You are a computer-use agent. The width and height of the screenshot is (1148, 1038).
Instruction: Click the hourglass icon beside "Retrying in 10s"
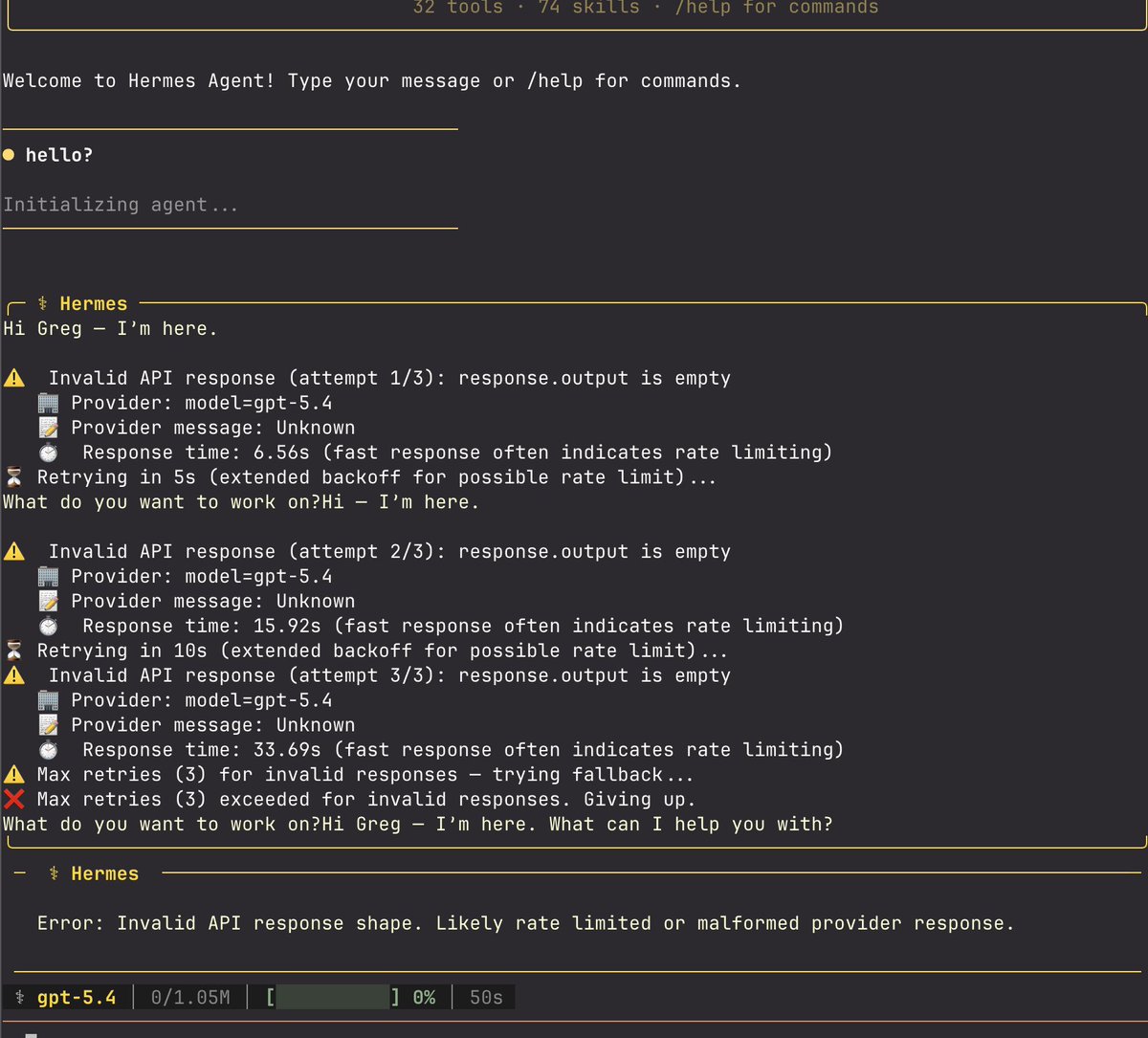(x=14, y=651)
